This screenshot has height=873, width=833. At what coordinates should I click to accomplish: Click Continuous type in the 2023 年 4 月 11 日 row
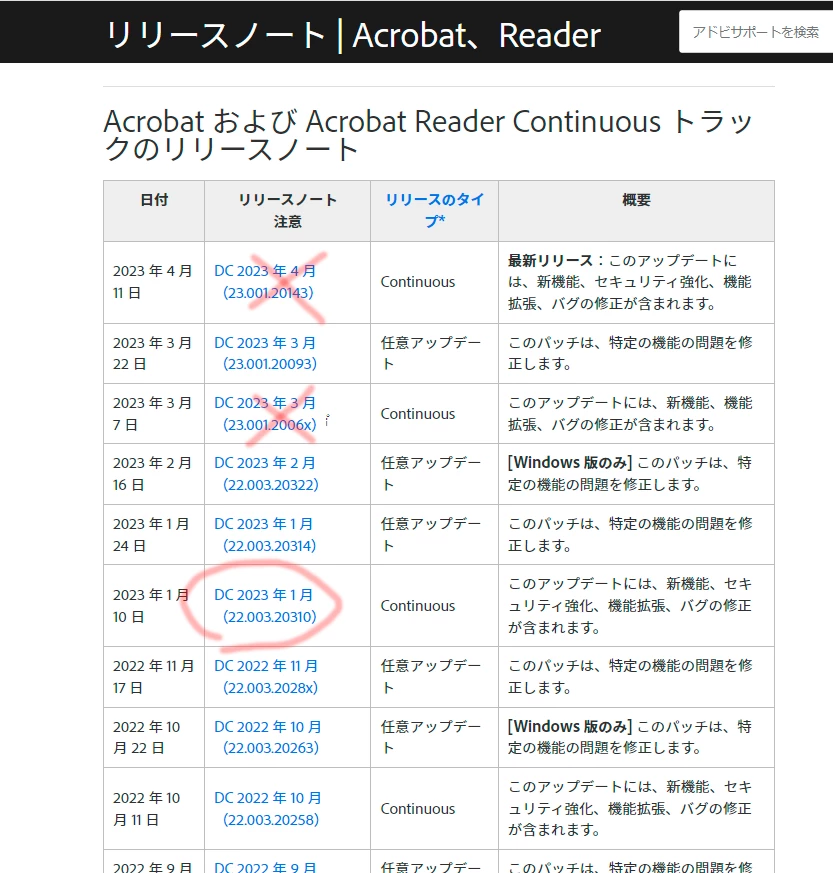tap(418, 282)
